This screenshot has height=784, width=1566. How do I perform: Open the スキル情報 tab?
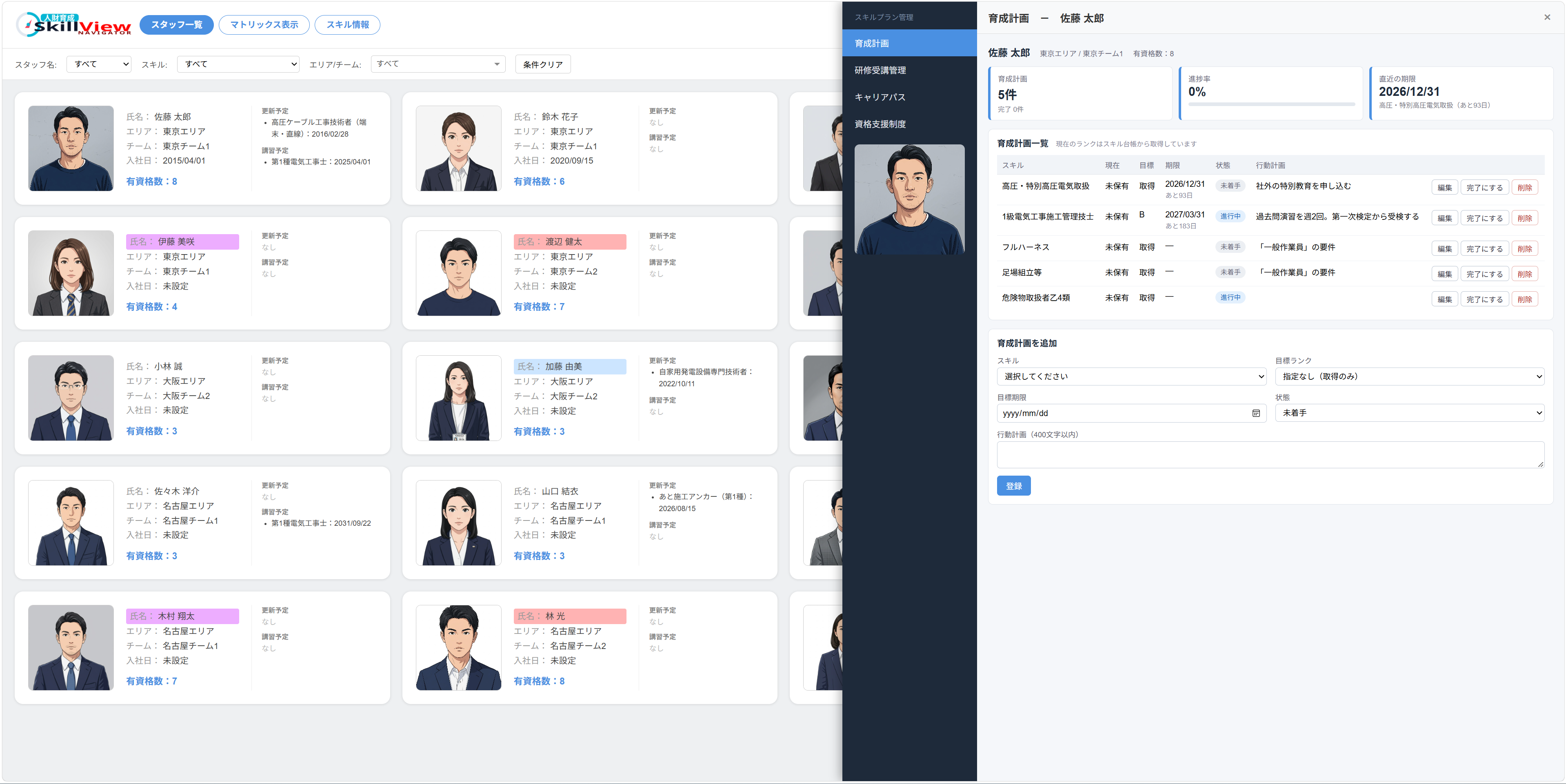[347, 25]
